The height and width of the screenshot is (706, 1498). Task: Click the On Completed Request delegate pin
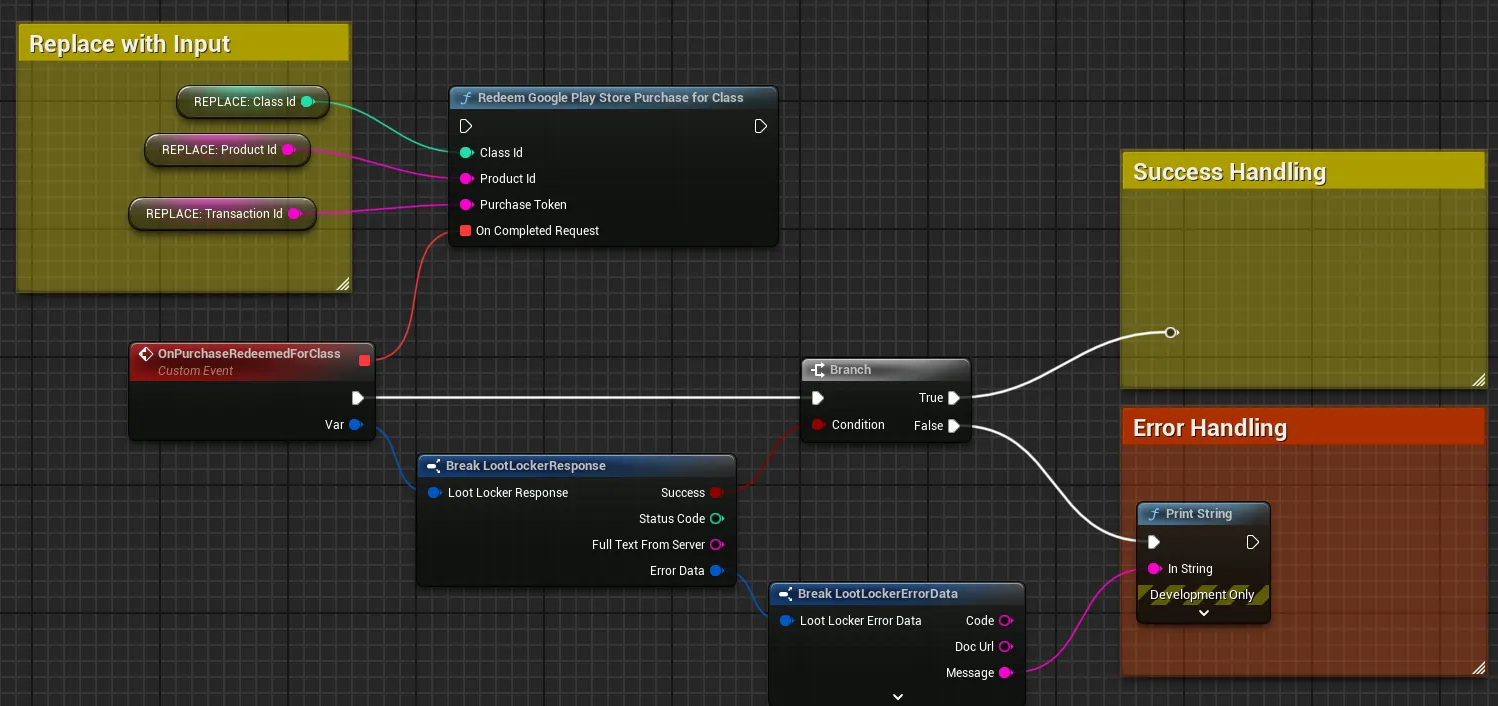465,230
